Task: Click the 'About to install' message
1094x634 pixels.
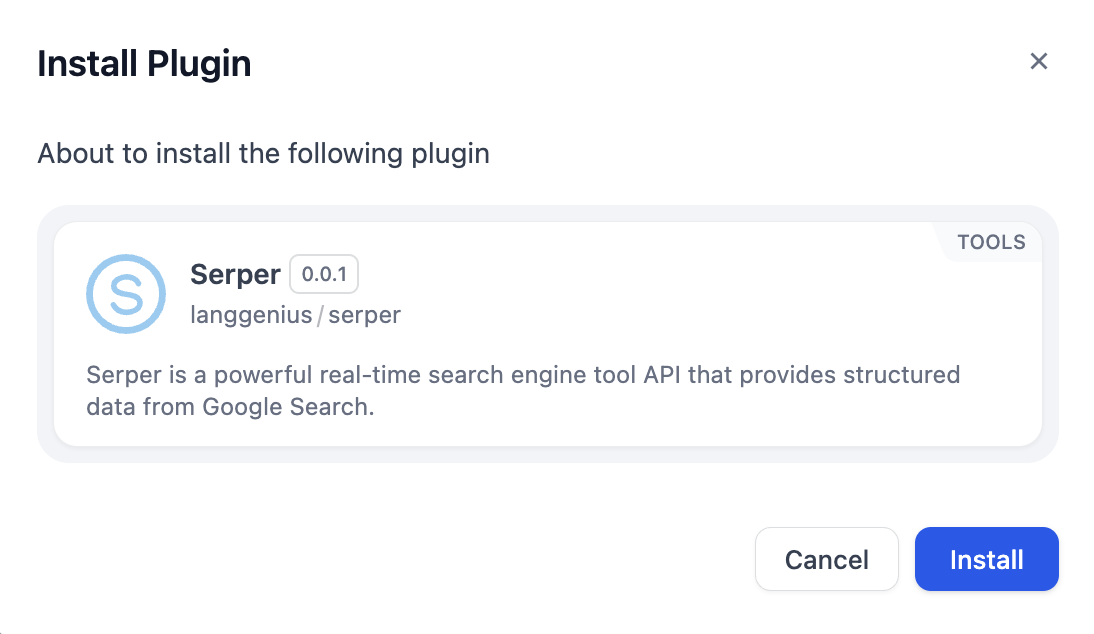Action: 263,154
